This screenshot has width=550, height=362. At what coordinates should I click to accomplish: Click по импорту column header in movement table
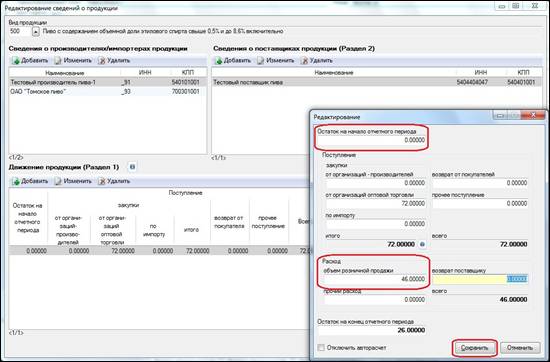[x=154, y=230]
